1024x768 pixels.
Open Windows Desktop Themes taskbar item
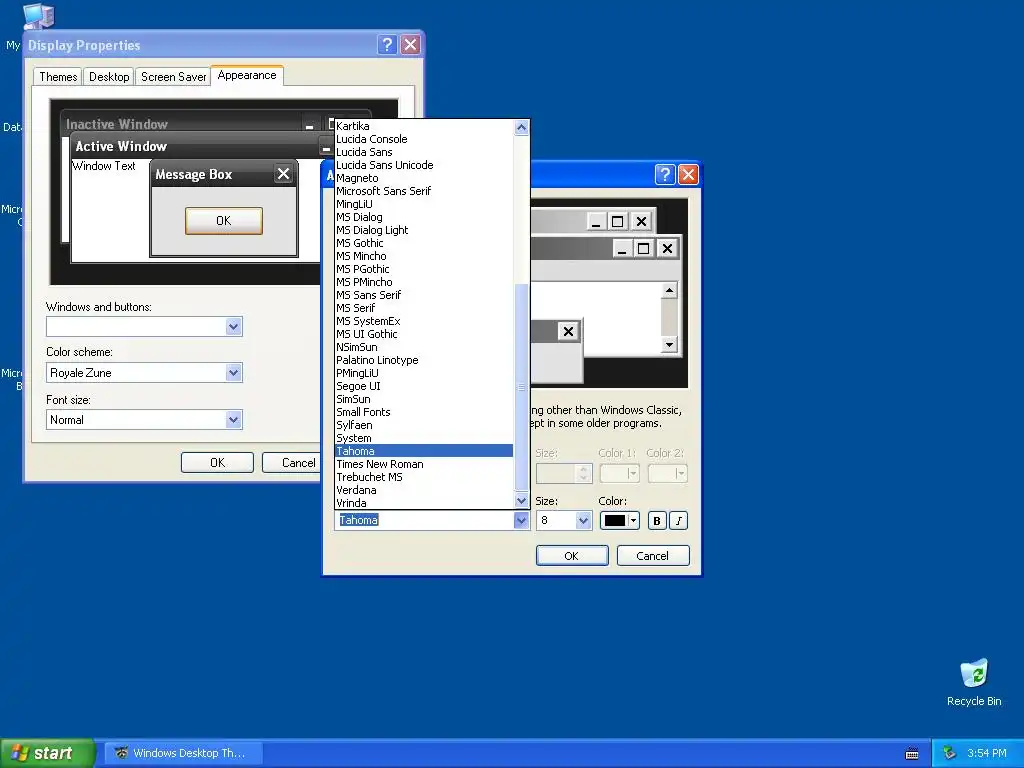point(183,753)
